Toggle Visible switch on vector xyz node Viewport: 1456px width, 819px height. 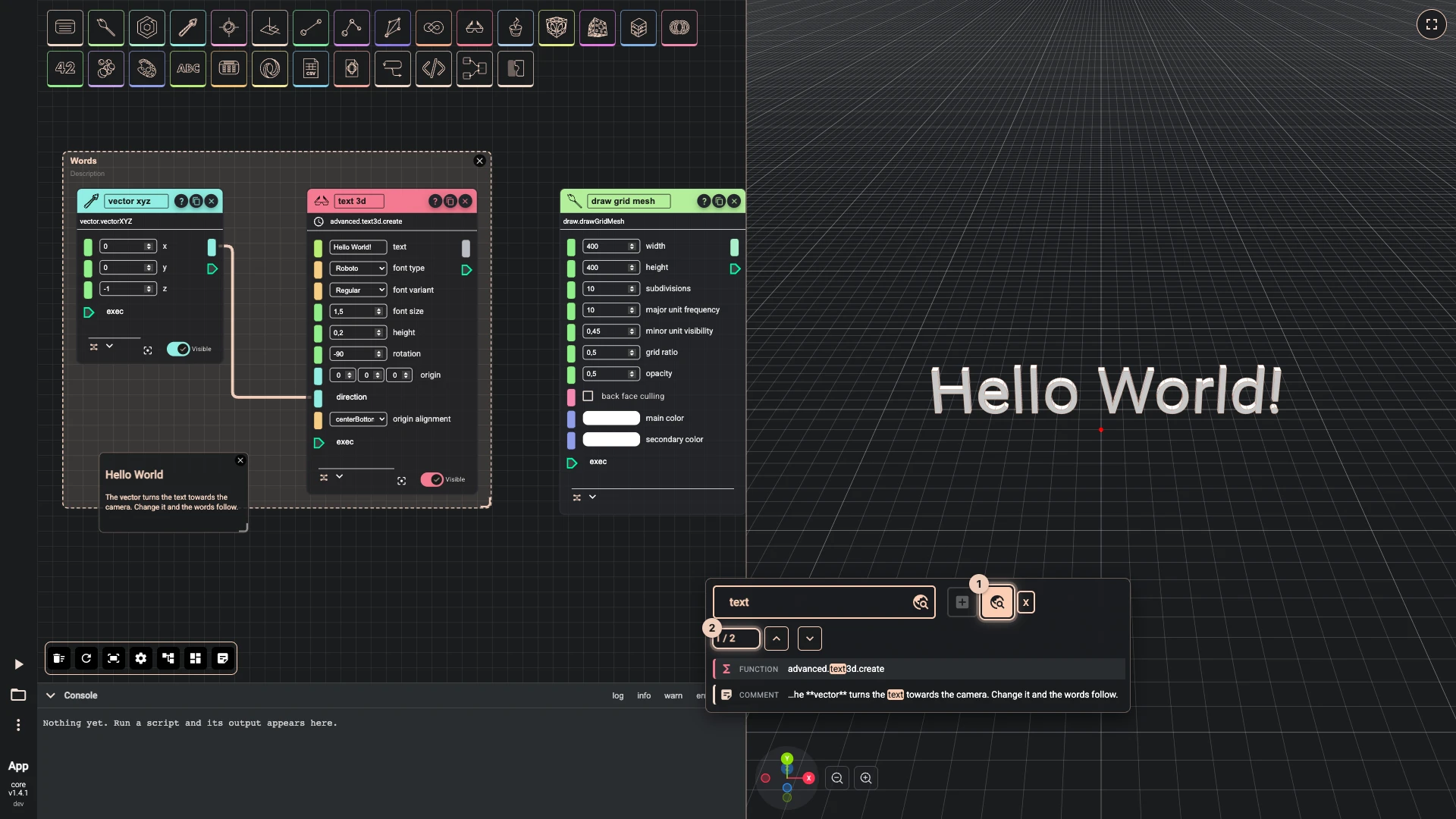(178, 349)
